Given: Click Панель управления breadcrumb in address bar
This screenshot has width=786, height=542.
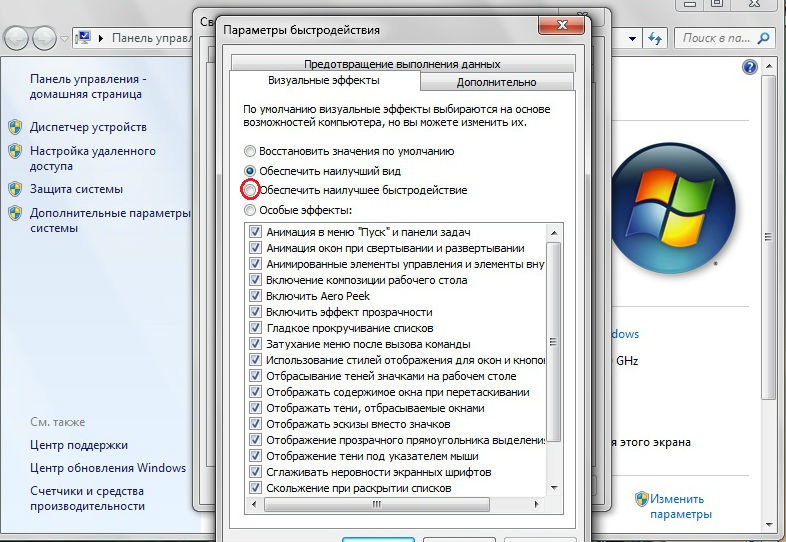Looking at the screenshot, I should [x=152, y=38].
